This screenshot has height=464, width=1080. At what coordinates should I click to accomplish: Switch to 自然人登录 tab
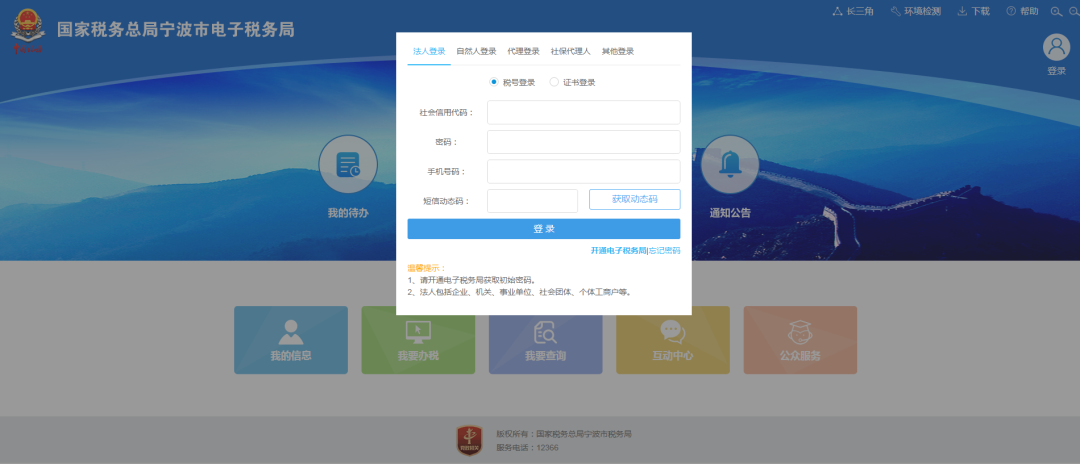tap(476, 52)
